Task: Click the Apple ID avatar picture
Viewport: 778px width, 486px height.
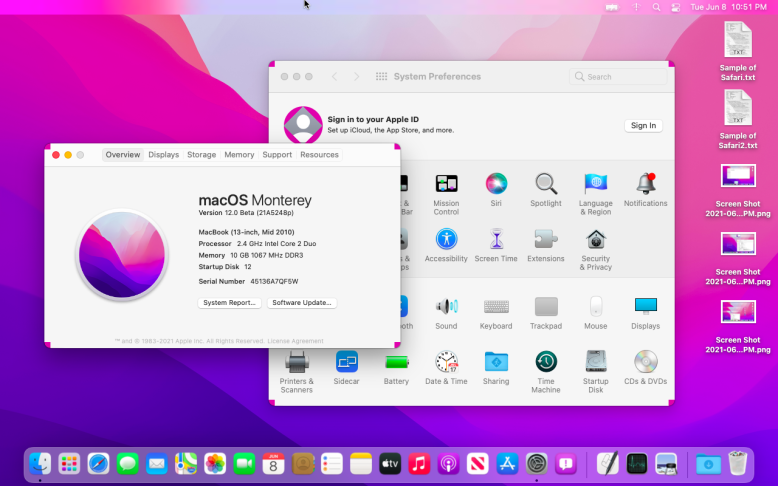Action: pyautogui.click(x=303, y=125)
